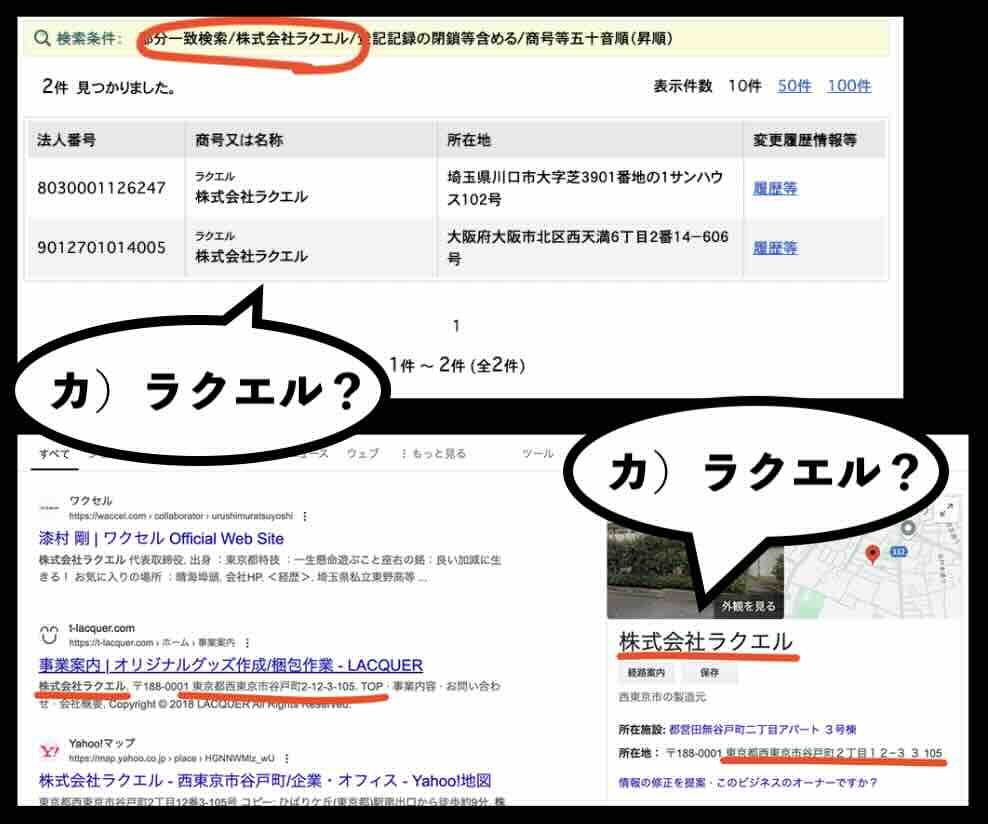
Task: Expand the map with the arrows icon
Action: [946, 511]
